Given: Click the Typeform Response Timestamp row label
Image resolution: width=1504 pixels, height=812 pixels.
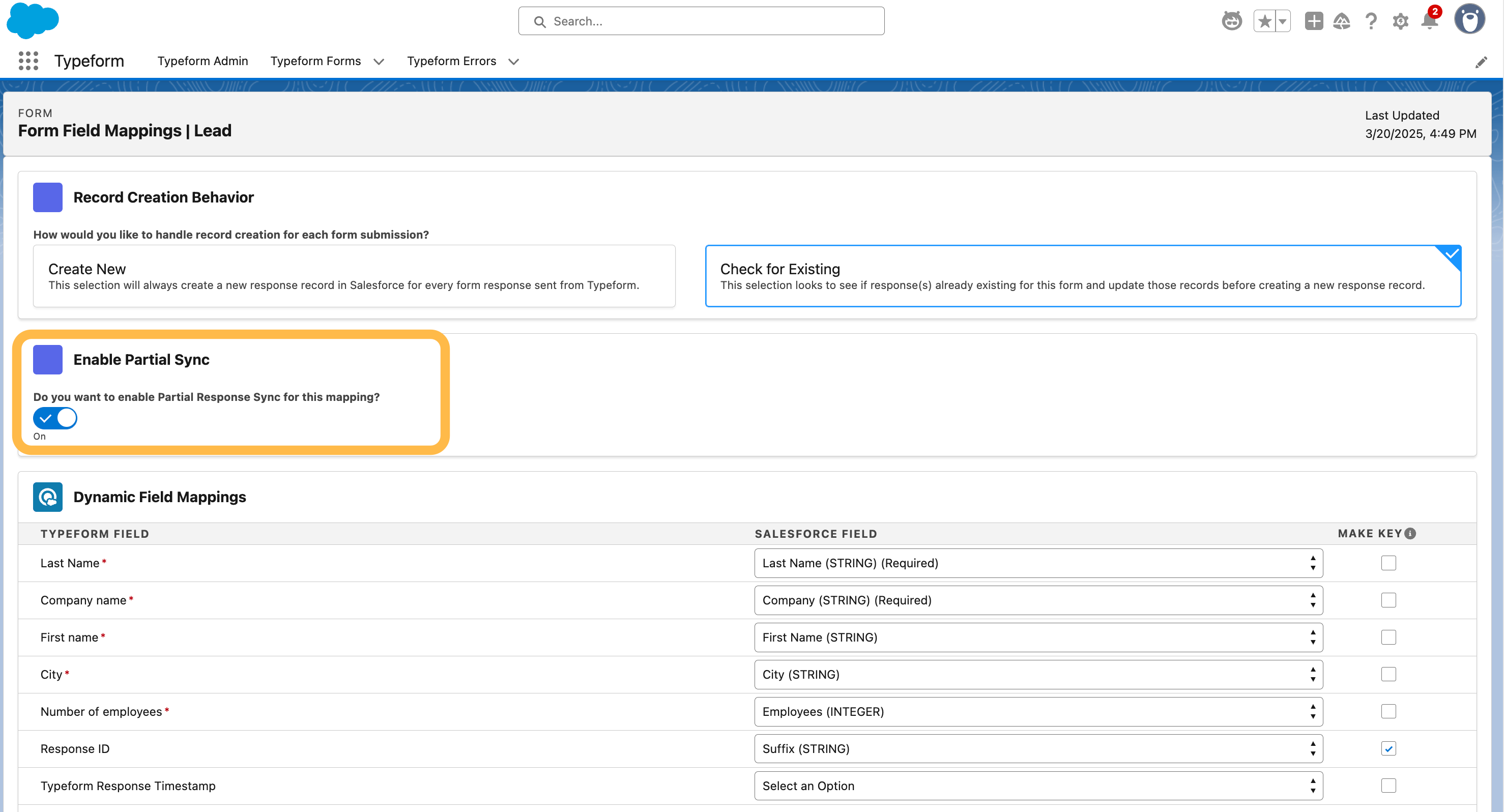Looking at the screenshot, I should click(128, 786).
